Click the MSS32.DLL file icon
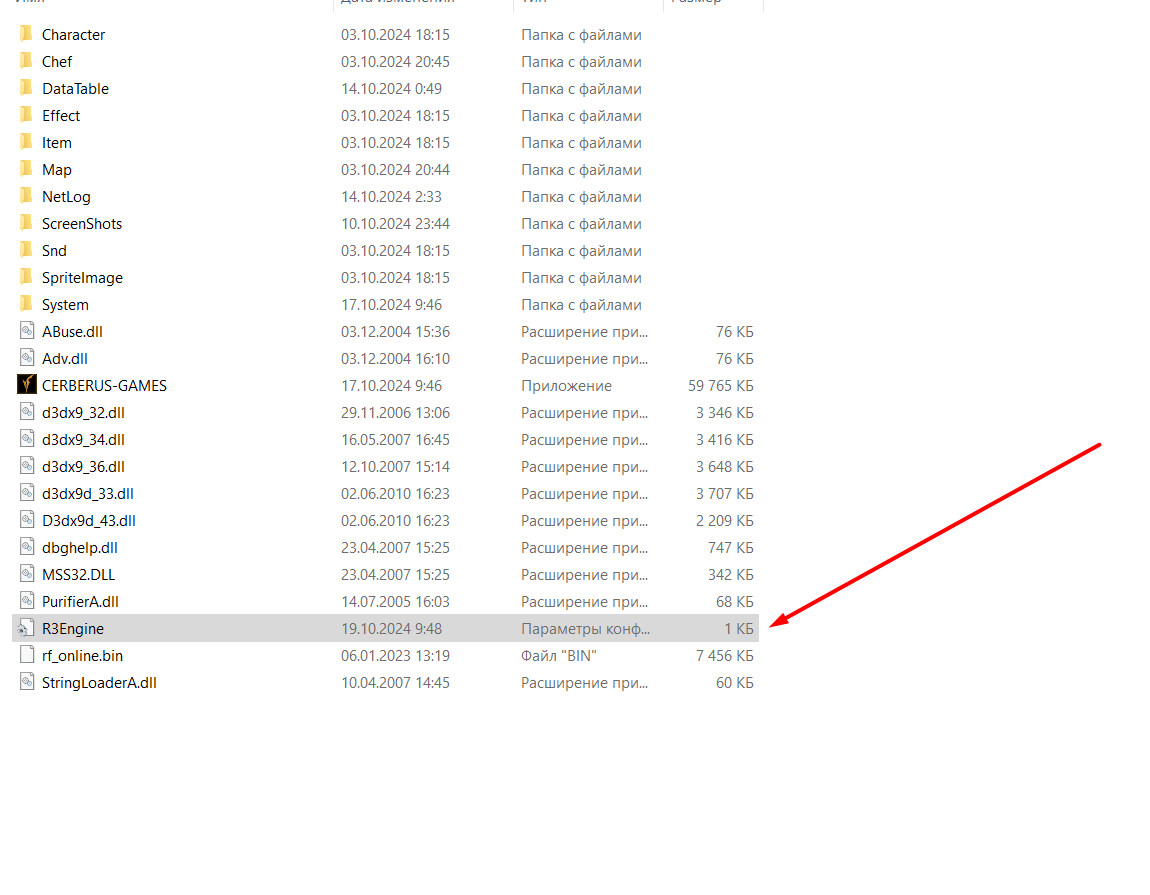The image size is (1150, 895). pos(27,574)
